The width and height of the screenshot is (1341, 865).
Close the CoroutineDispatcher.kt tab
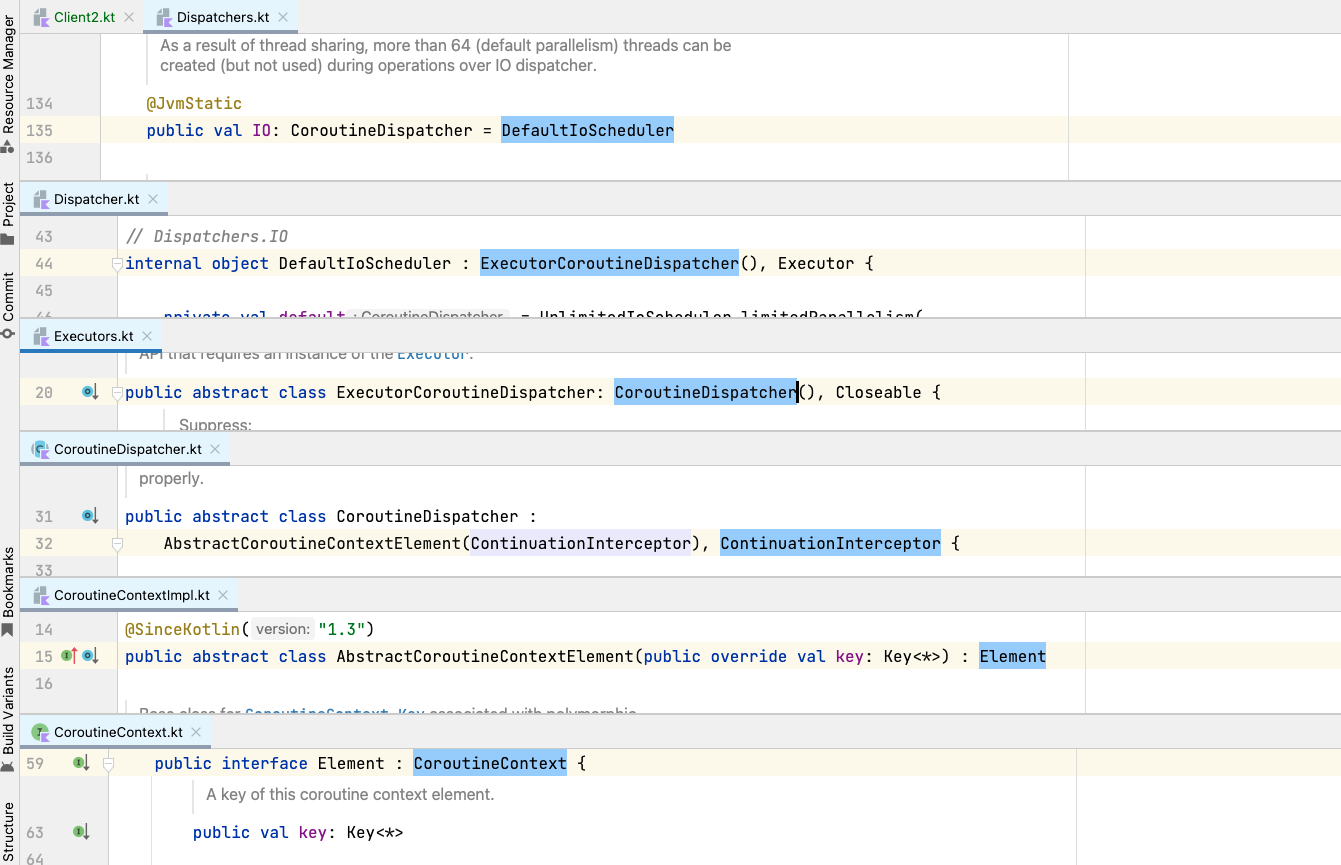[x=215, y=449]
